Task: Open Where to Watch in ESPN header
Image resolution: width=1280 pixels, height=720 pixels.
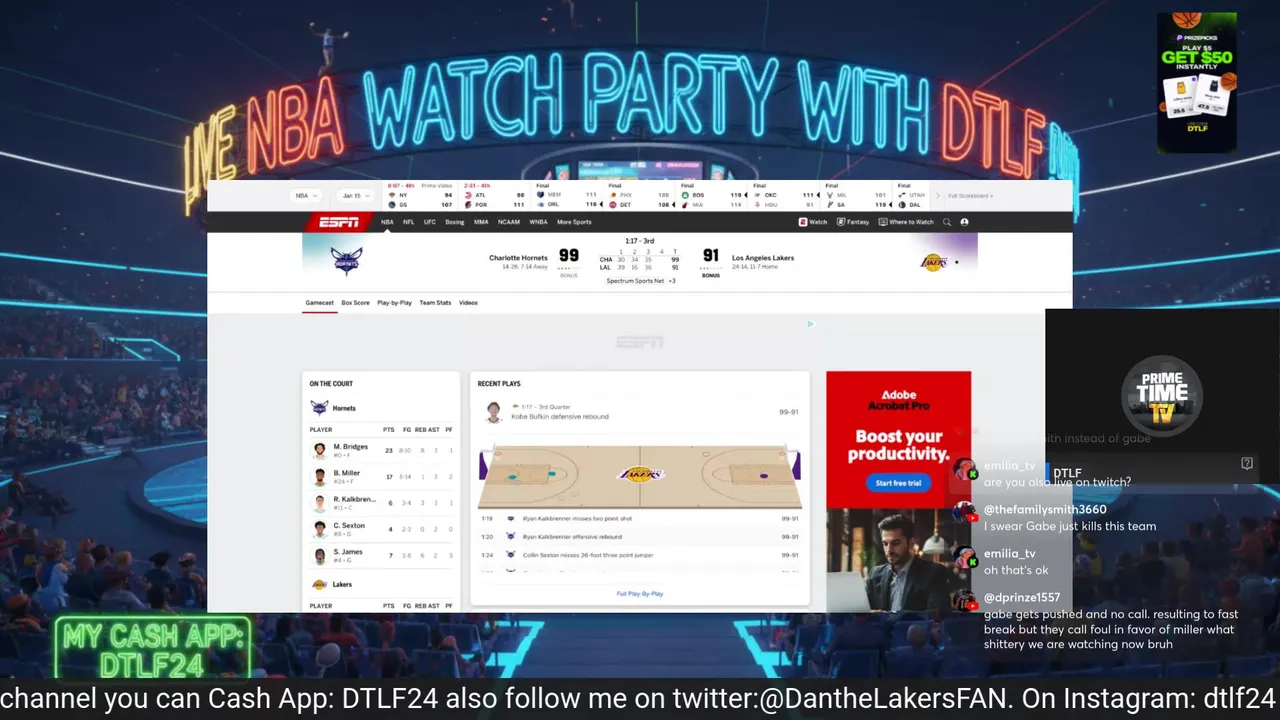Action: click(906, 222)
